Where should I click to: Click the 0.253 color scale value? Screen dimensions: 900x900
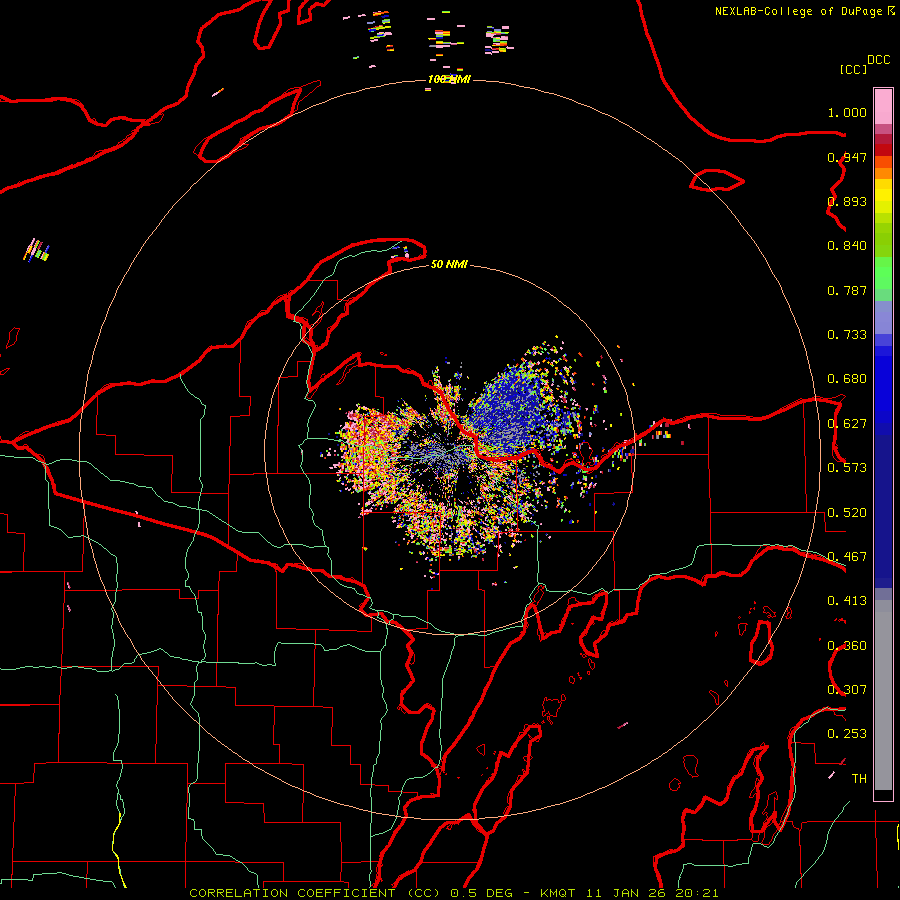pyautogui.click(x=847, y=734)
